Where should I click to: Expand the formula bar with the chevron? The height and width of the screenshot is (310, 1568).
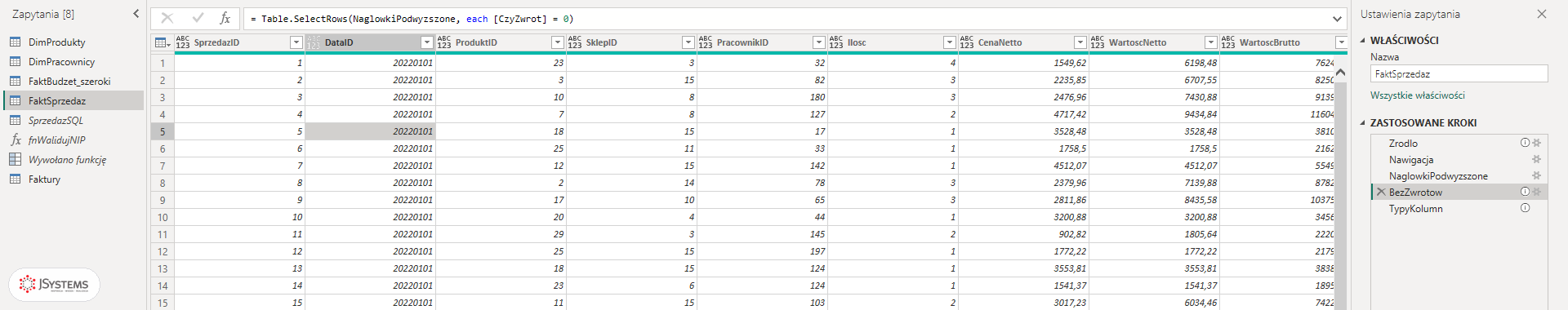(1337, 19)
